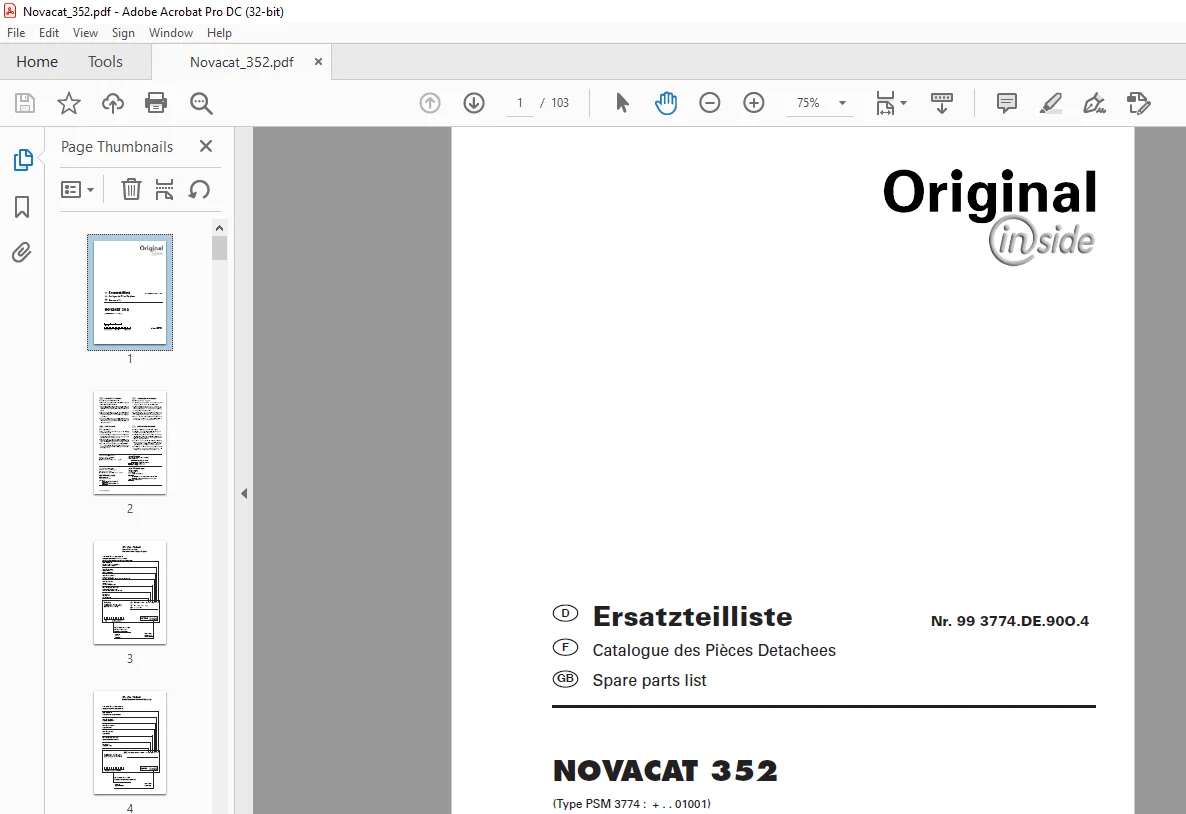Open the File menu

coord(16,33)
